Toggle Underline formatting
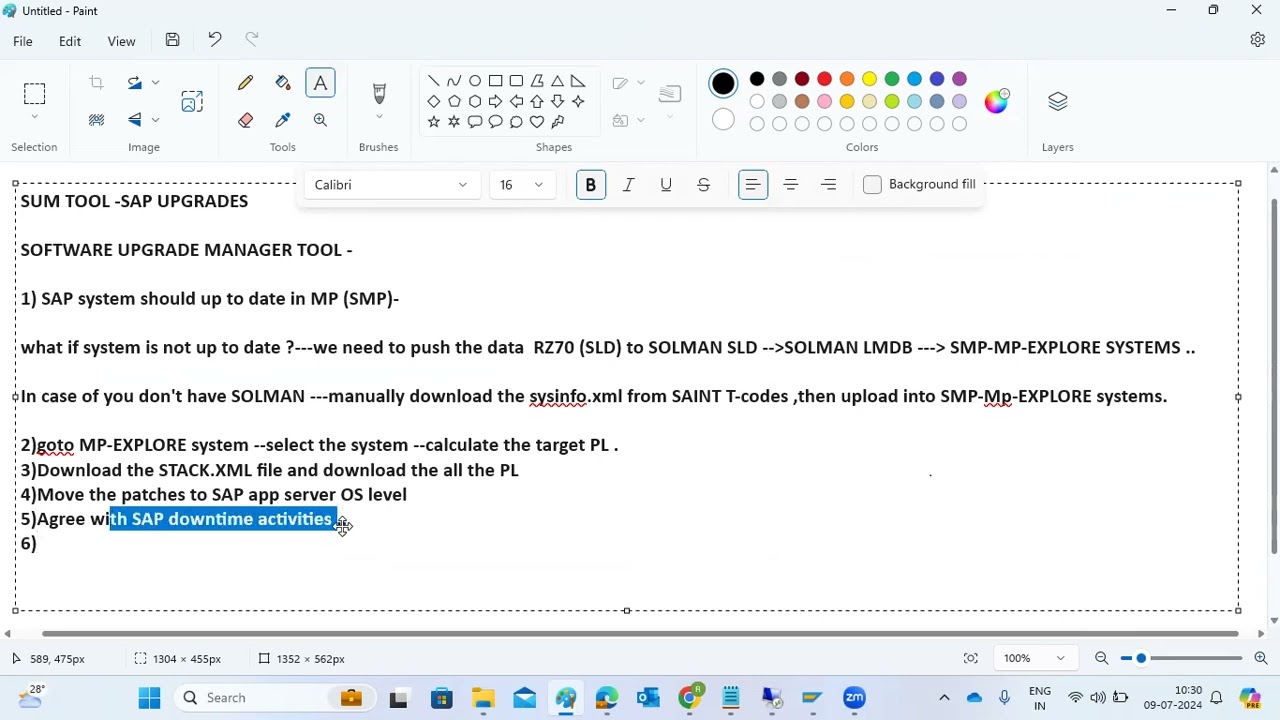This screenshot has height=720, width=1280. [x=666, y=185]
